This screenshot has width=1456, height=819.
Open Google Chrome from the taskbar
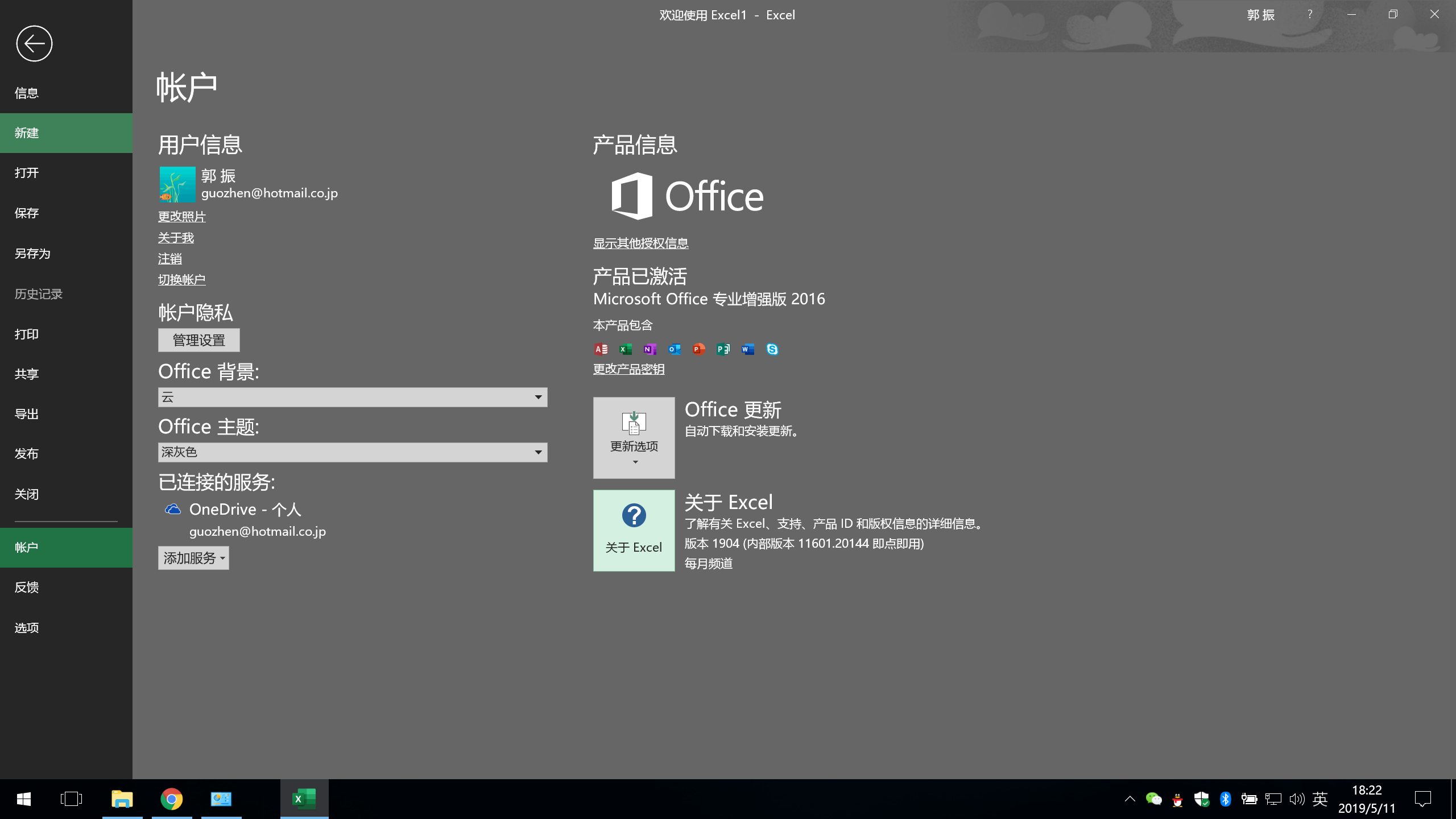pos(172,799)
